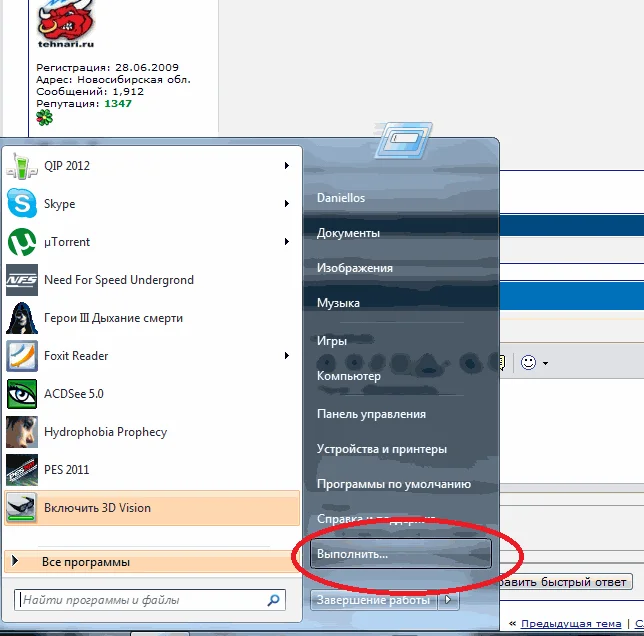Open Игры in Start menu
The image size is (644, 636).
(332, 341)
